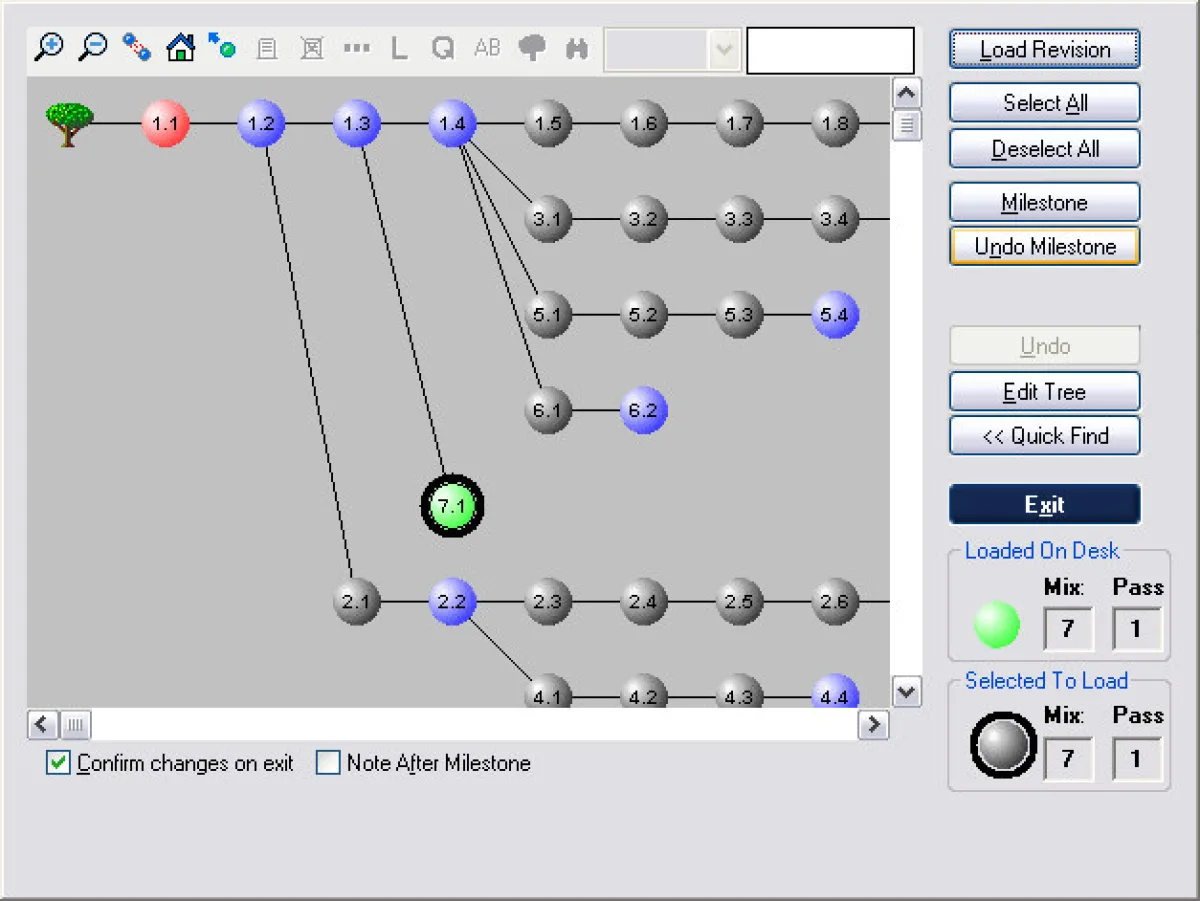Click the horizontal scrollbar right arrow
This screenshot has width=1200, height=901.
873,725
